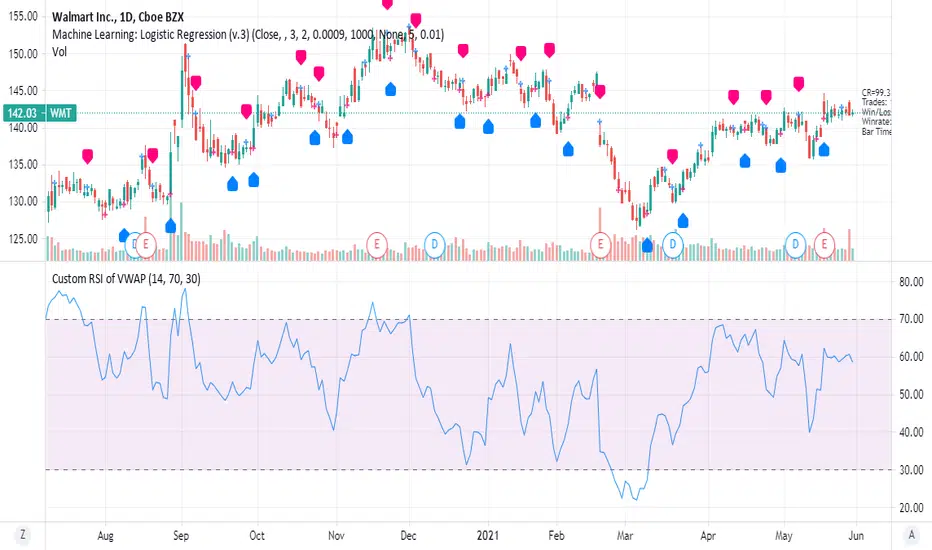Click the dividend D marker in March

tap(673, 244)
